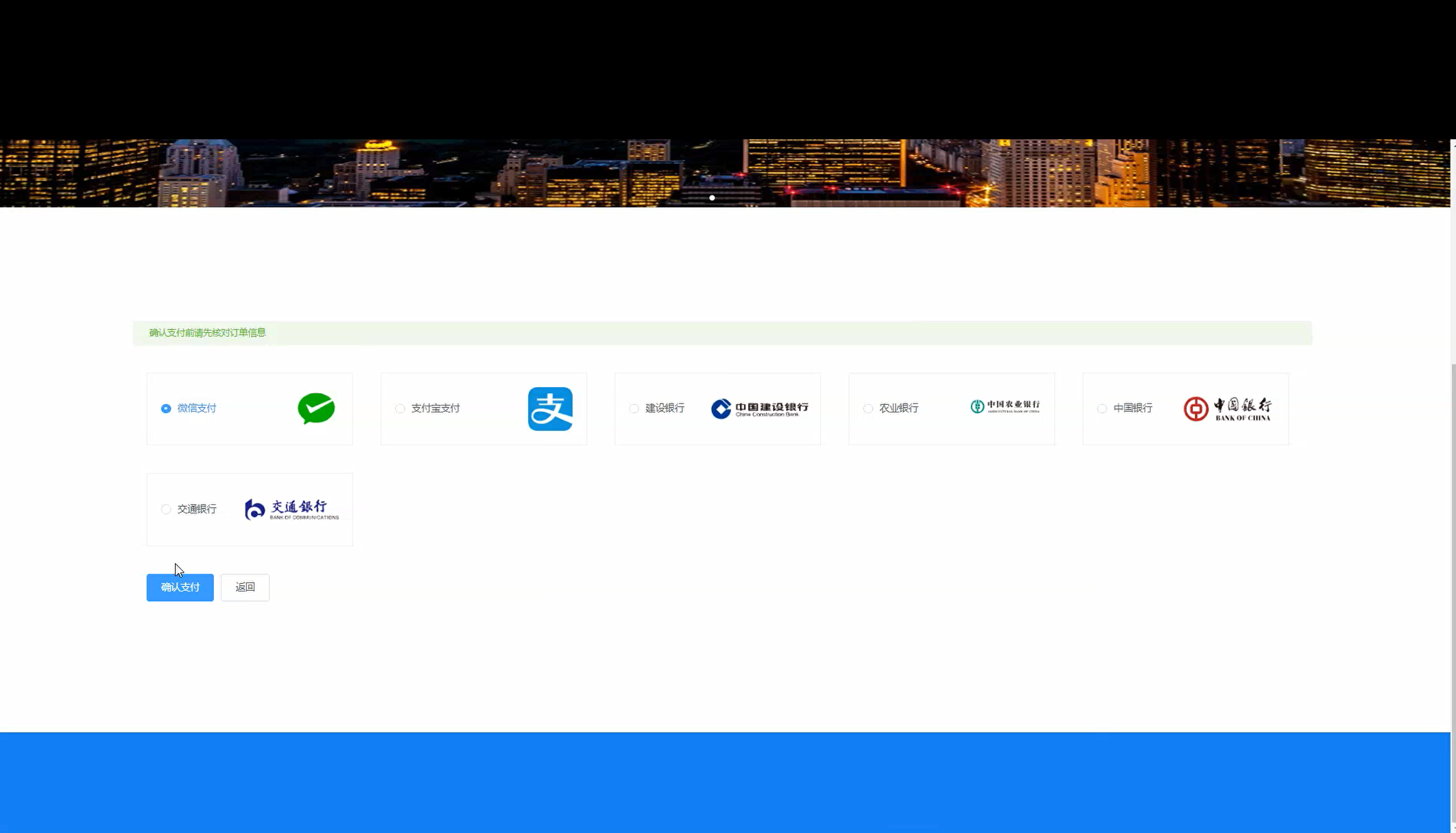1456x833 pixels.
Task: Select the 建设银行 radio button
Action: pos(634,408)
